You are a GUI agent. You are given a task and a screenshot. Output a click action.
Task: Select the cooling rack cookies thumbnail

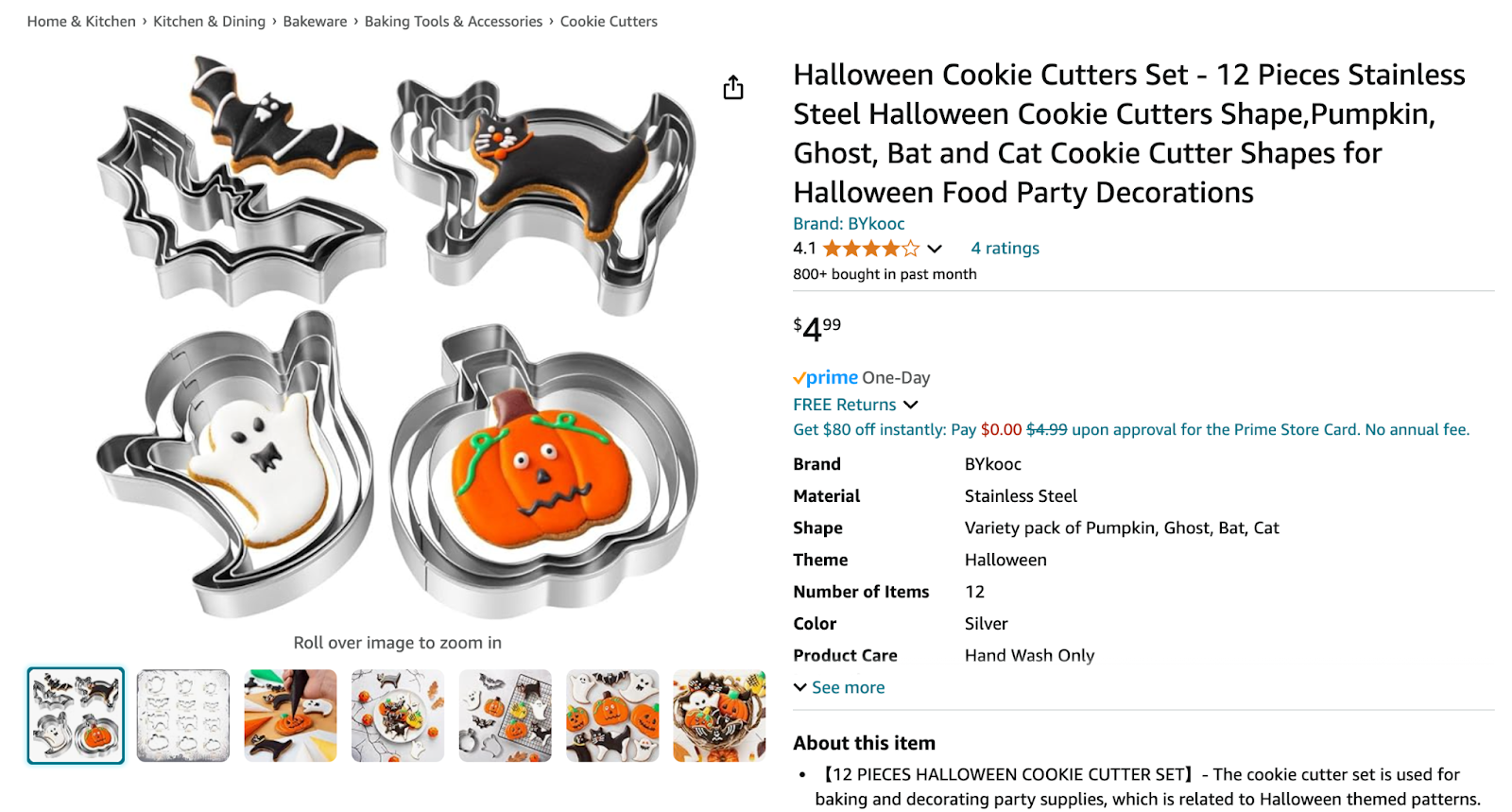(x=505, y=716)
